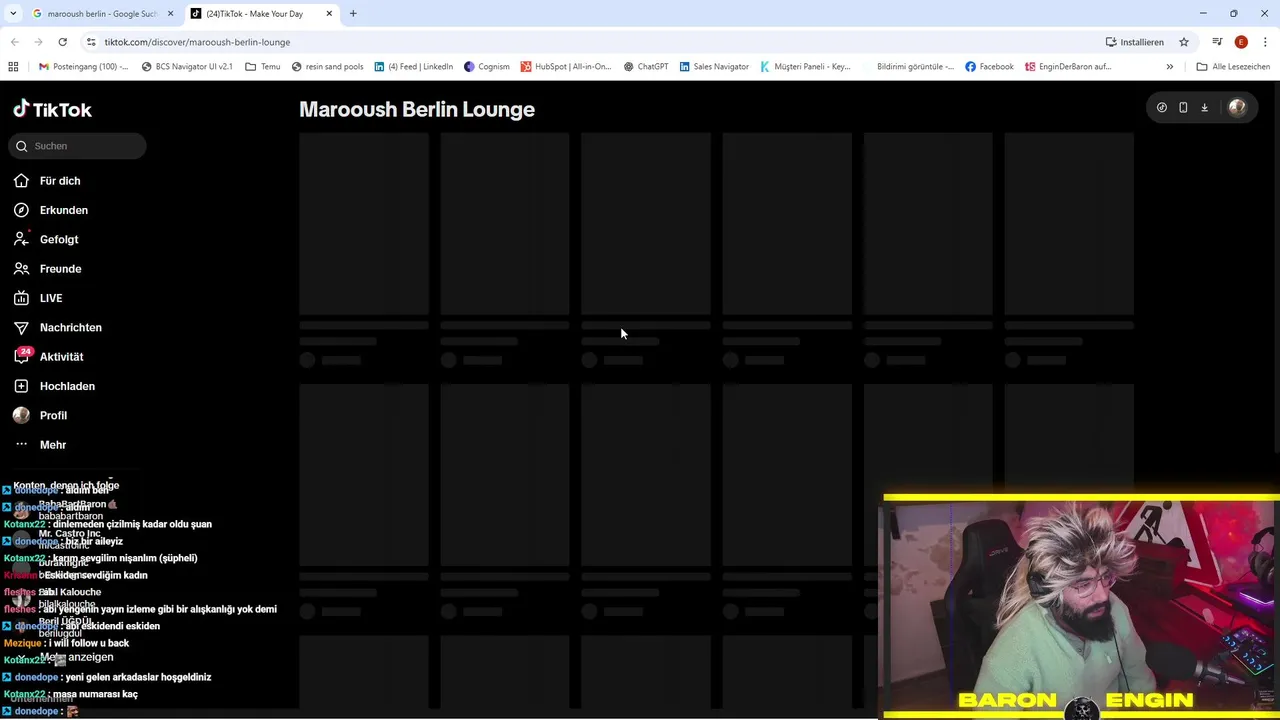Click the home icon beside Für dich
Viewport: 1280px width, 720px height.
21,181
